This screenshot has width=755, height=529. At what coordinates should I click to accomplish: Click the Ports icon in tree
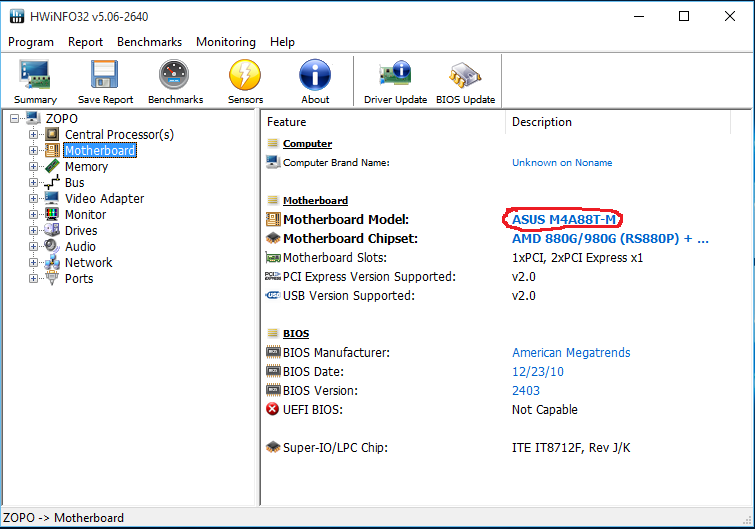[52, 278]
